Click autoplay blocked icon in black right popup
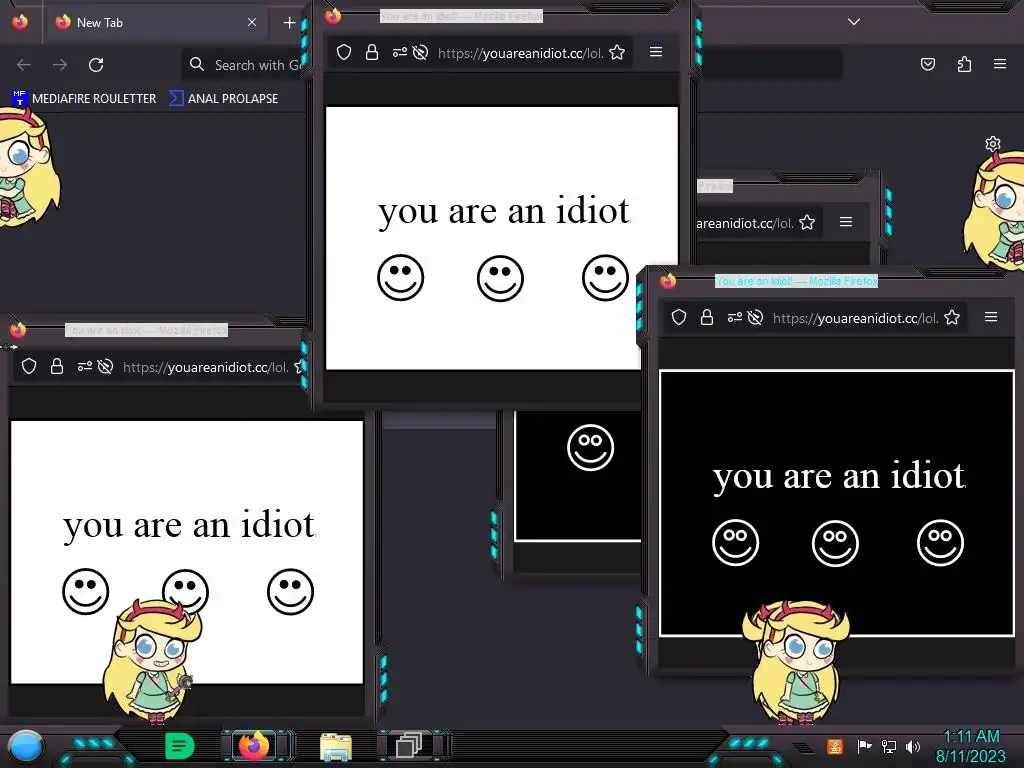Viewport: 1024px width, 768px height. (x=756, y=317)
